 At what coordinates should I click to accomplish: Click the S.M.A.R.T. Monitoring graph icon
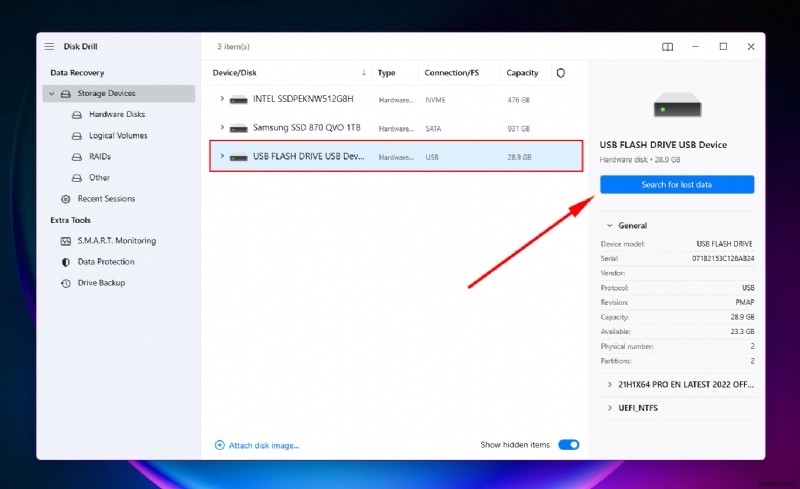click(x=66, y=241)
